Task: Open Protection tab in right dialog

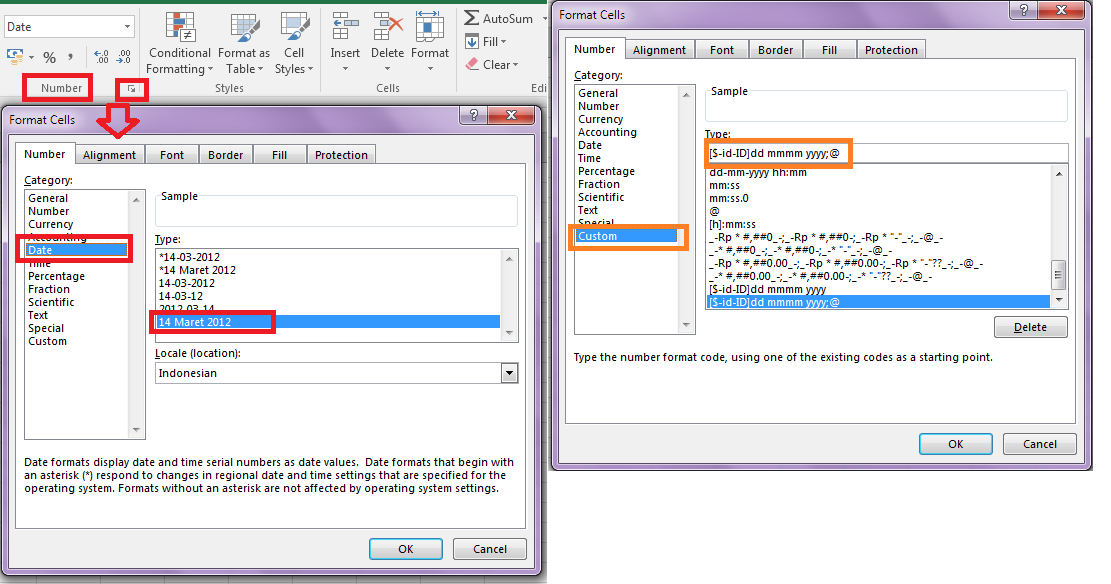Action: click(x=891, y=50)
